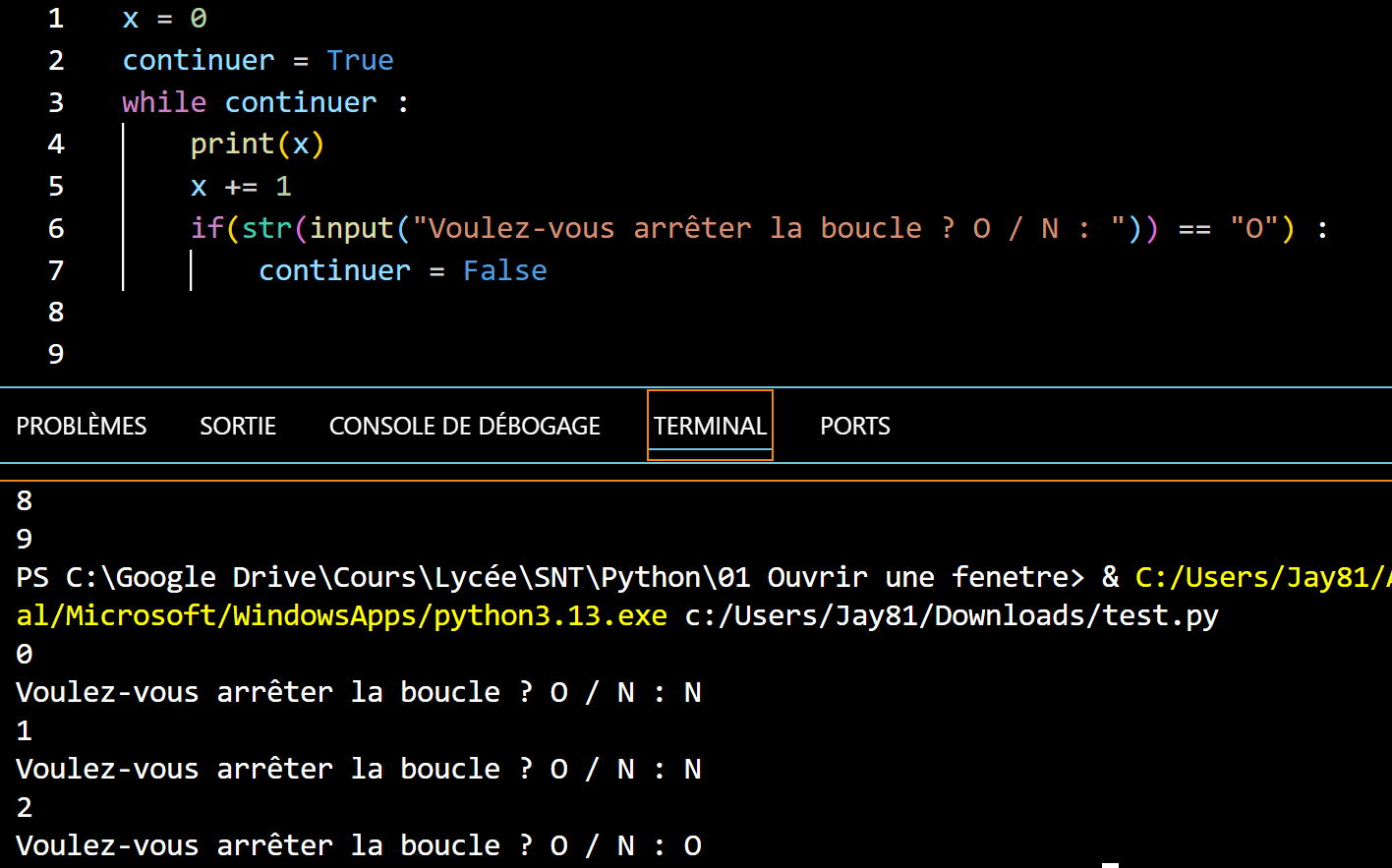Click the input function name on line 6
This screenshot has width=1392, height=868.
[351, 228]
